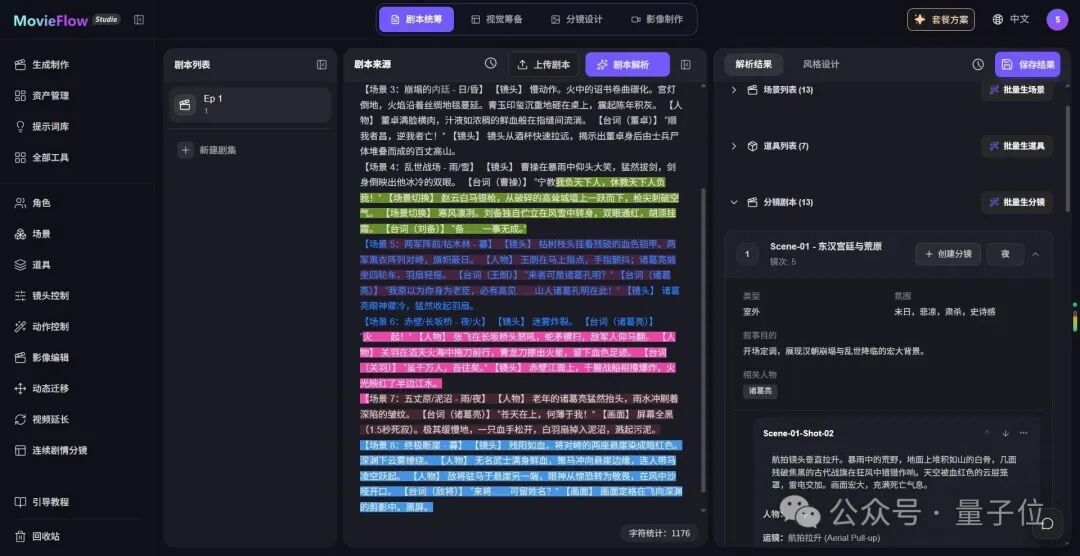Open 回收站
Screen dimensions: 1080x556
(x=37, y=536)
